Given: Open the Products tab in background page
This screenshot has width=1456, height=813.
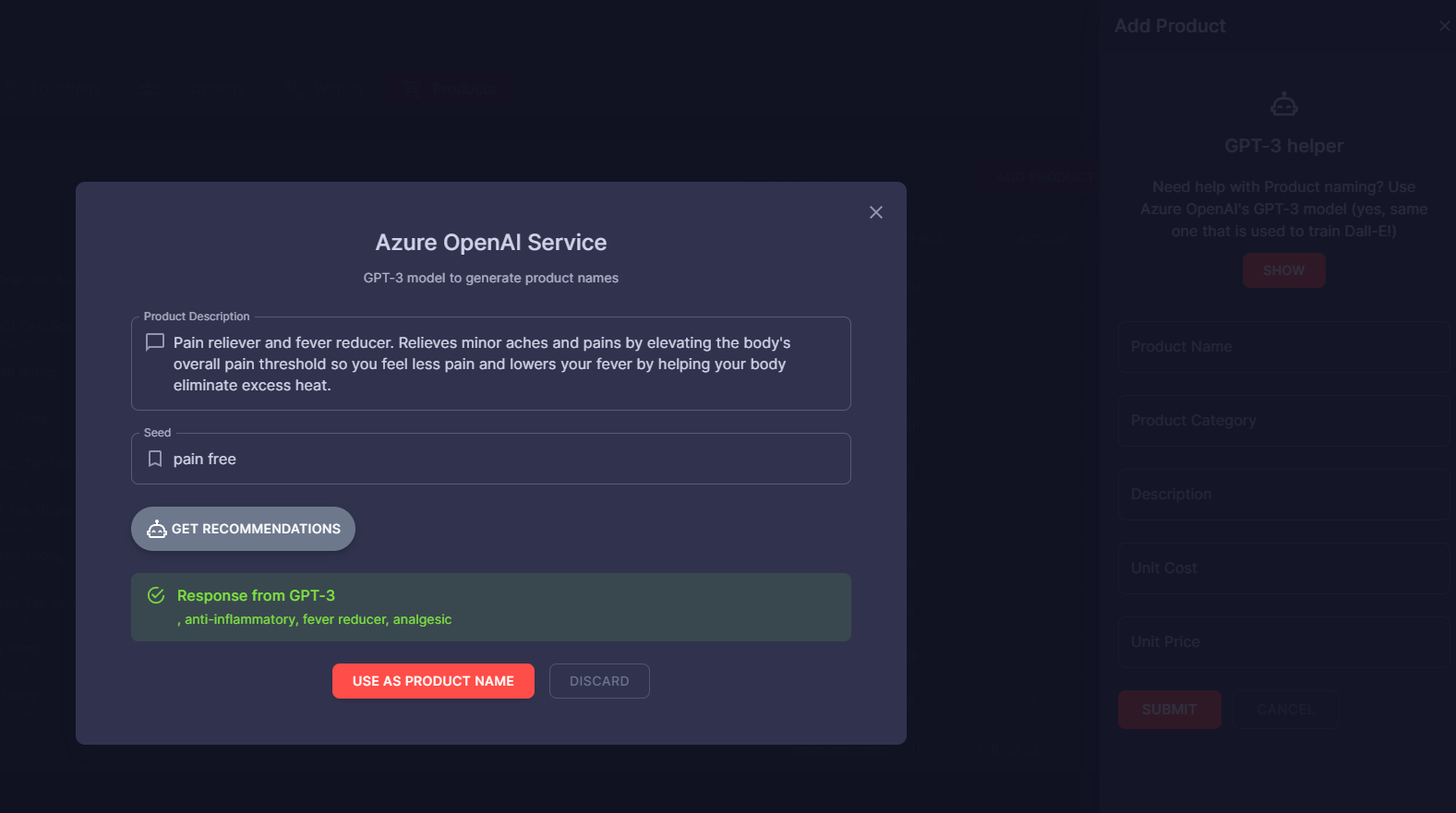Looking at the screenshot, I should click(x=451, y=90).
